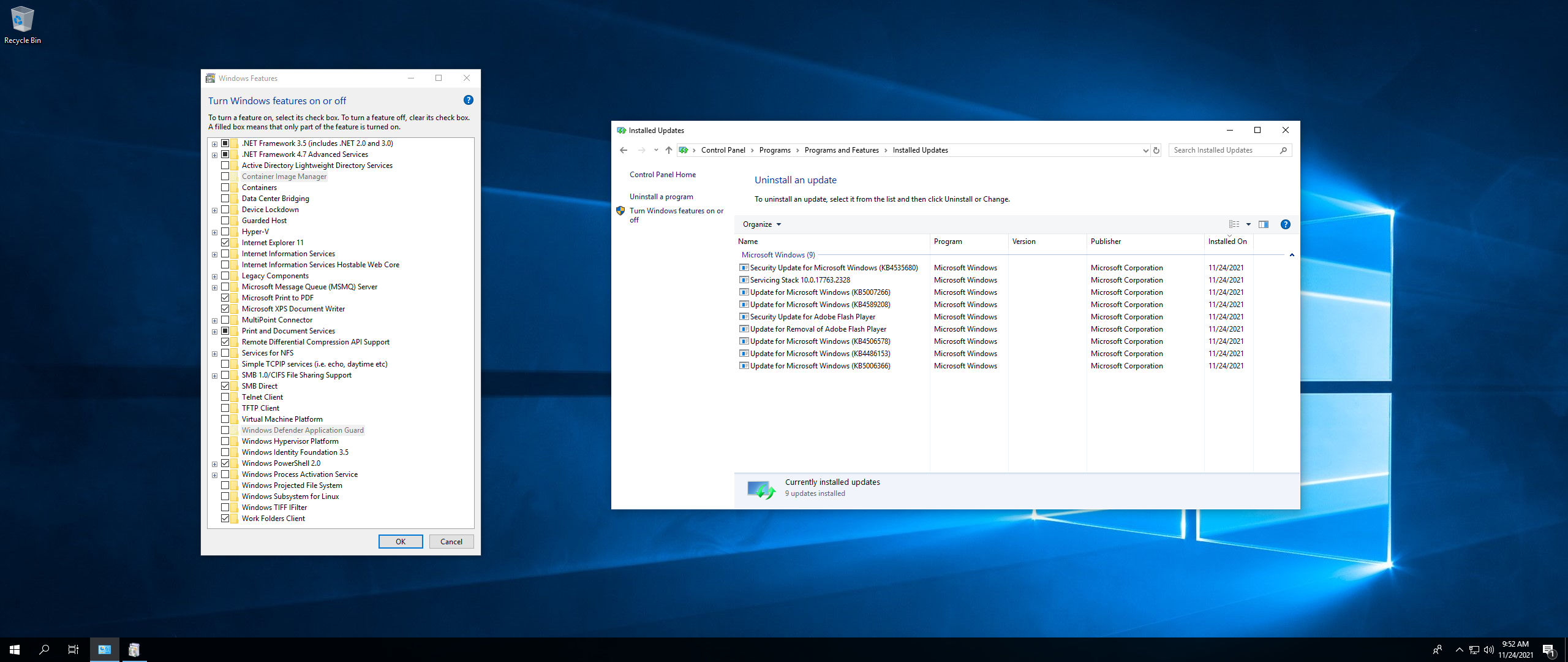
Task: Open the Start menu
Action: [x=15, y=650]
